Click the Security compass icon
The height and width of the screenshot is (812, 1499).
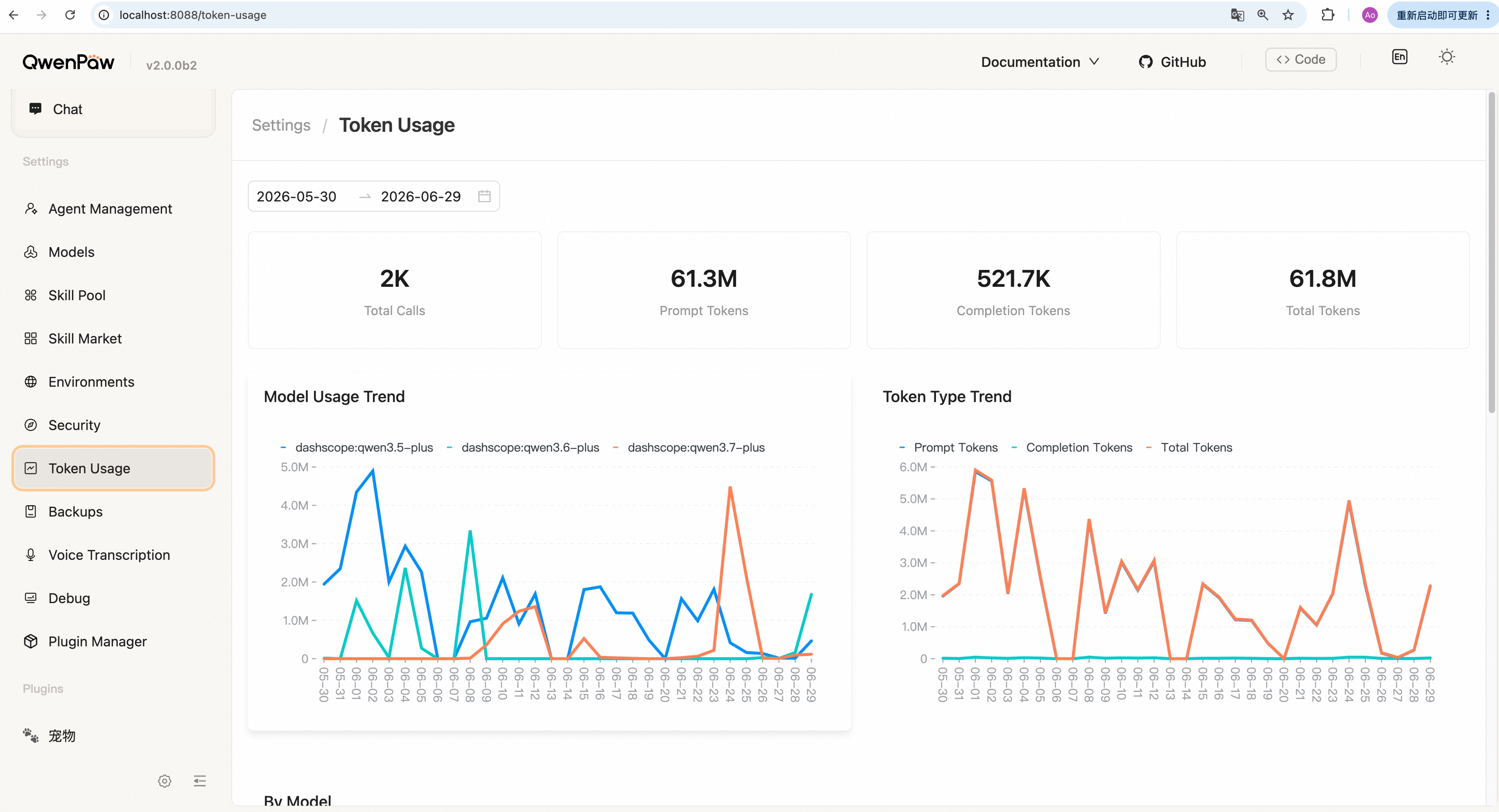click(31, 425)
